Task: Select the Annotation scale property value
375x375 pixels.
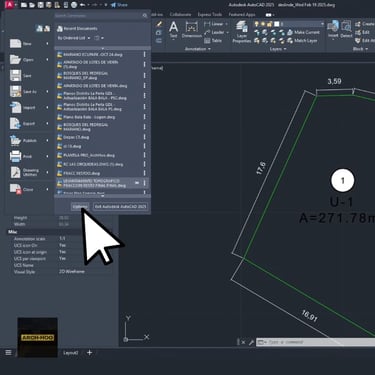Action: point(62,239)
